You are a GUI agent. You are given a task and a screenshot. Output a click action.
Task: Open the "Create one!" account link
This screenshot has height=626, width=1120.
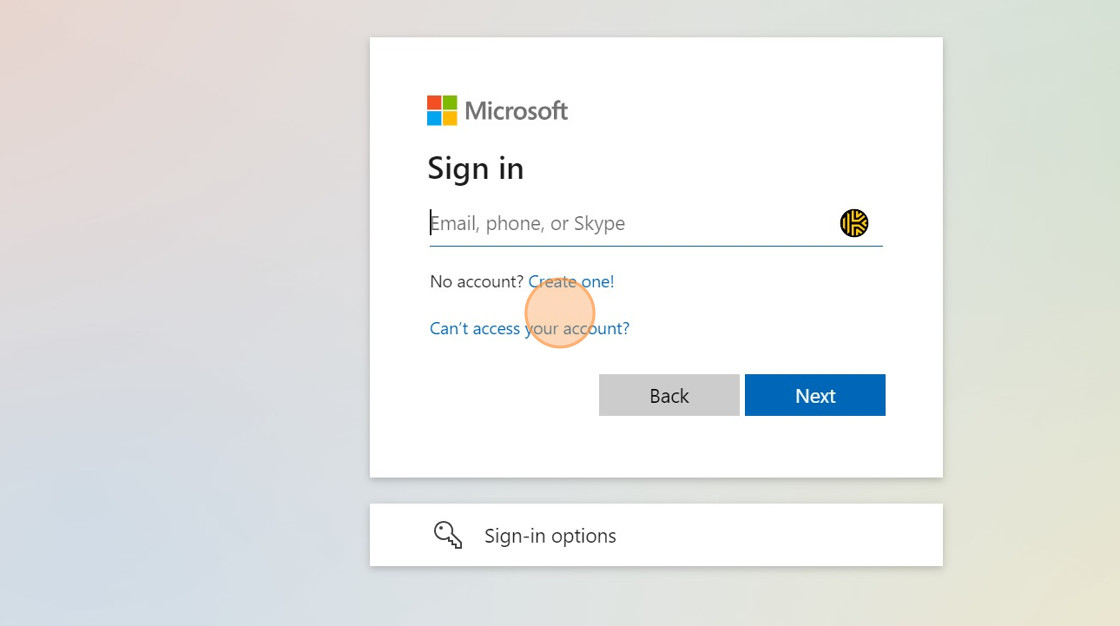(x=571, y=282)
